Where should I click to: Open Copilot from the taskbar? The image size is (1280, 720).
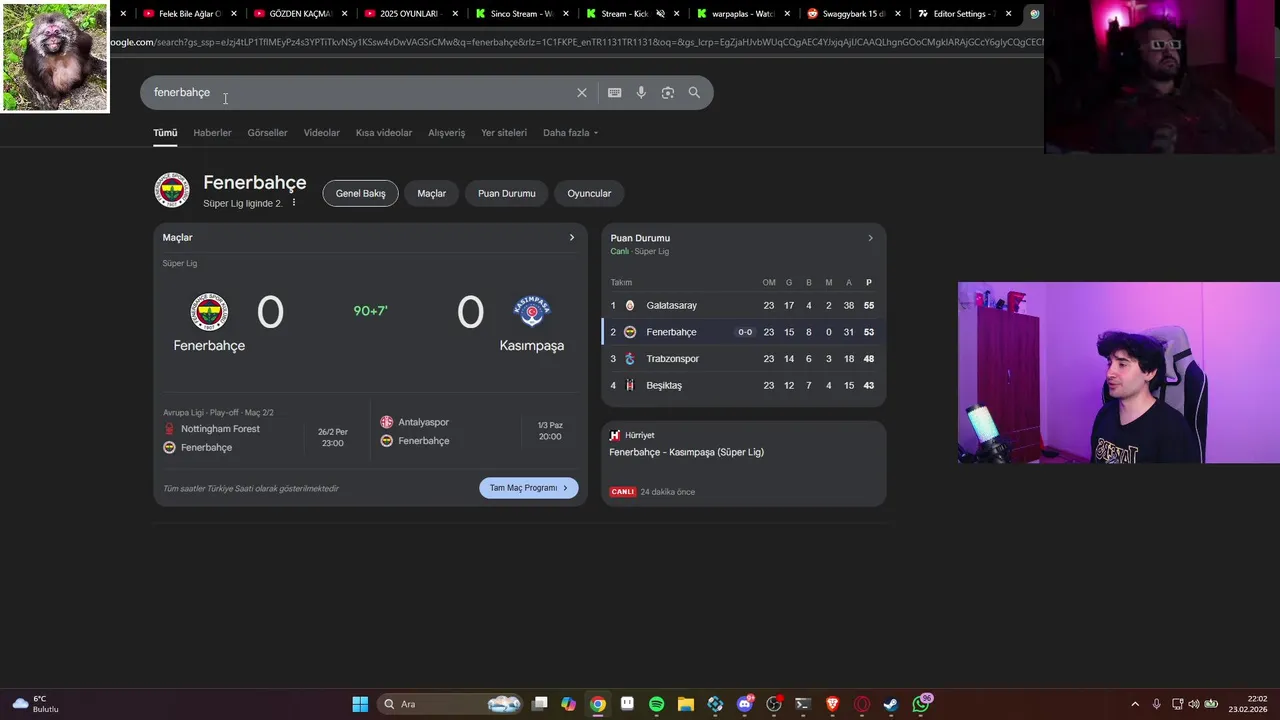click(568, 704)
